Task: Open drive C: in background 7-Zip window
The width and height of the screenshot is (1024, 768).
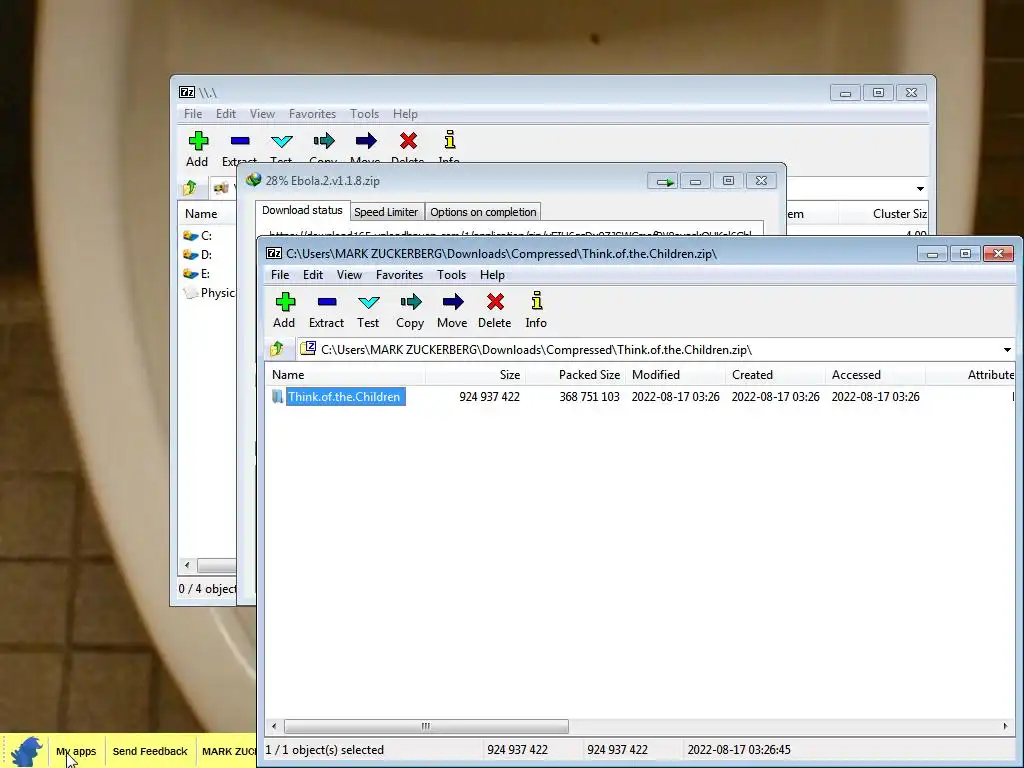Action: (x=198, y=236)
